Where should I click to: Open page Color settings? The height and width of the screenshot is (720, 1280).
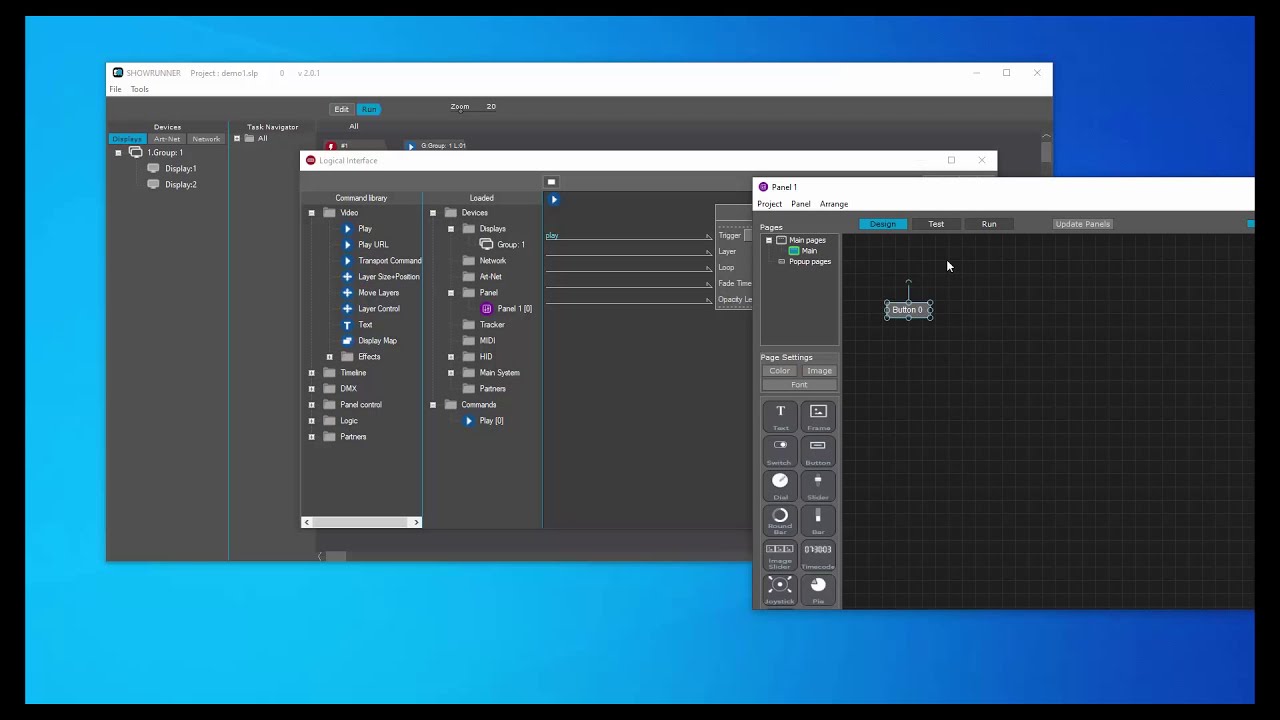tap(780, 371)
